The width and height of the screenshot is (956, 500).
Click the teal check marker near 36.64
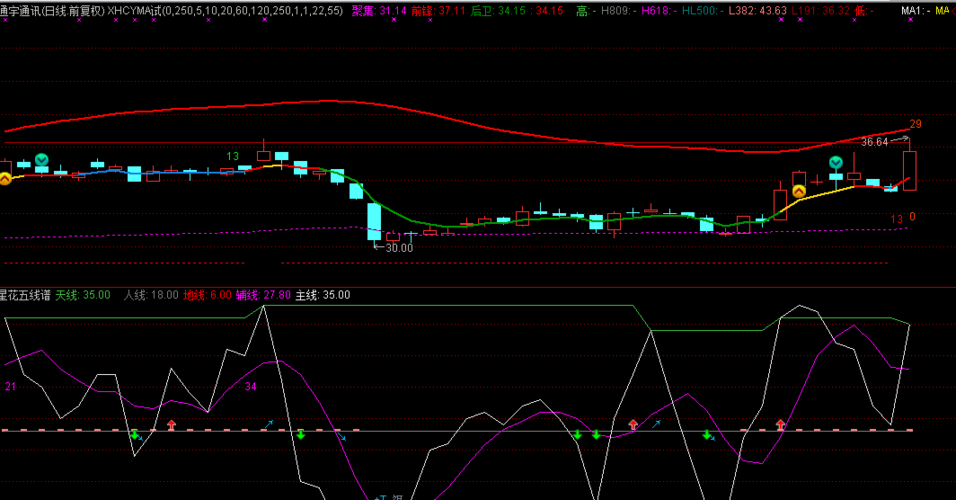pos(836,162)
